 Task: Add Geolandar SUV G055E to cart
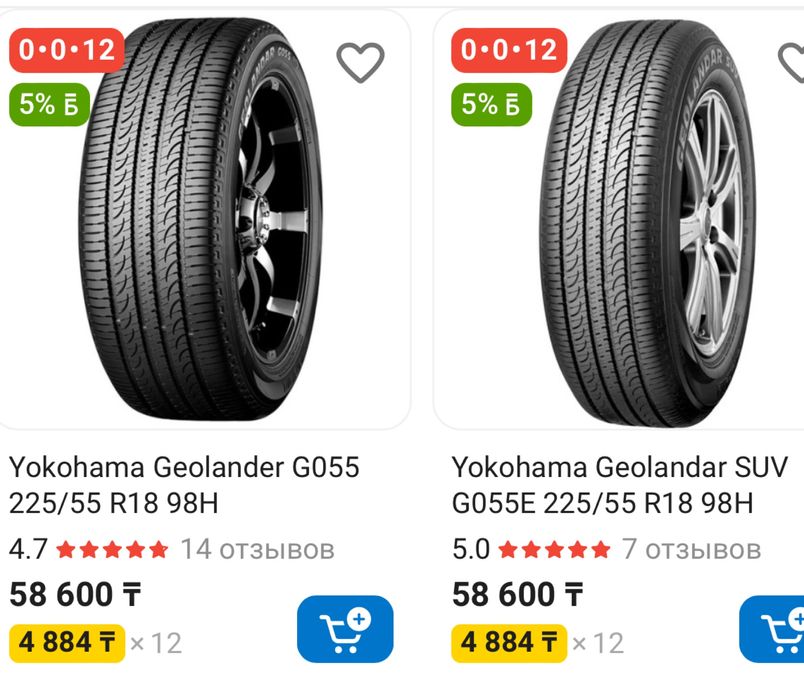tap(775, 629)
